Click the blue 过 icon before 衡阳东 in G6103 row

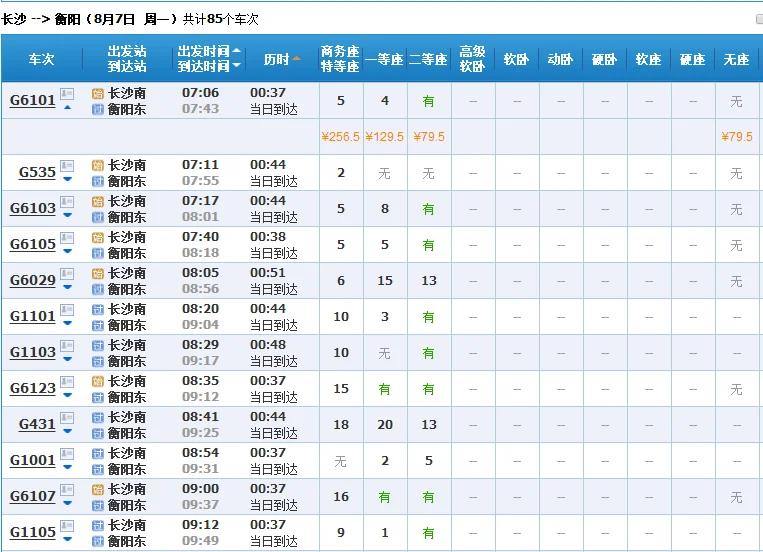[98, 217]
